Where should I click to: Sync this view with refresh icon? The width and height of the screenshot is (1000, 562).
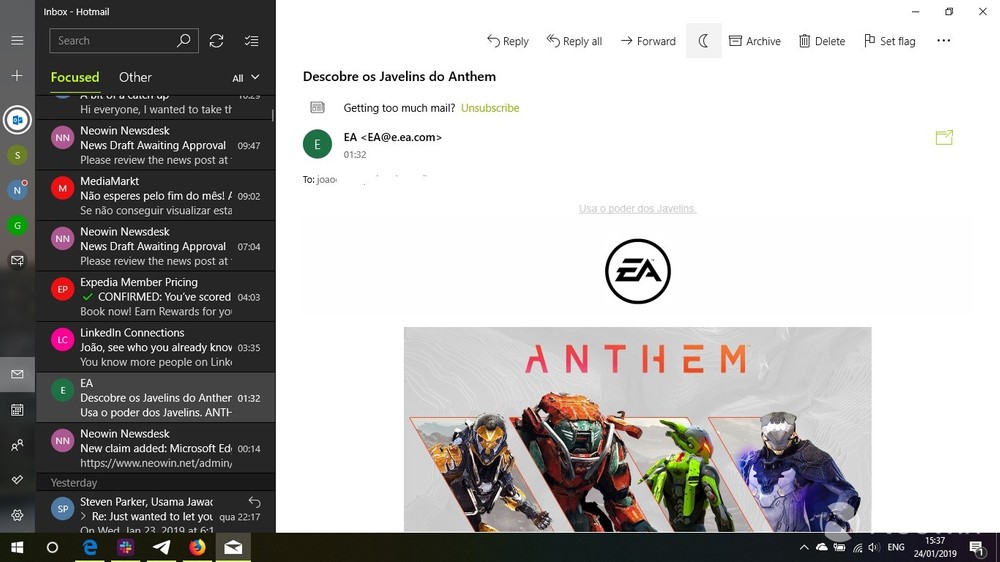216,40
